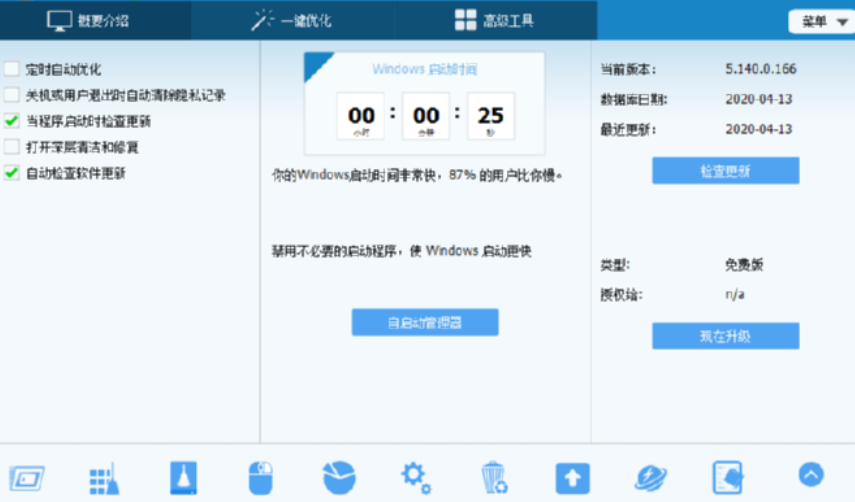The width and height of the screenshot is (855, 502).
Task: Click the seconds value 25
Action: (x=491, y=116)
